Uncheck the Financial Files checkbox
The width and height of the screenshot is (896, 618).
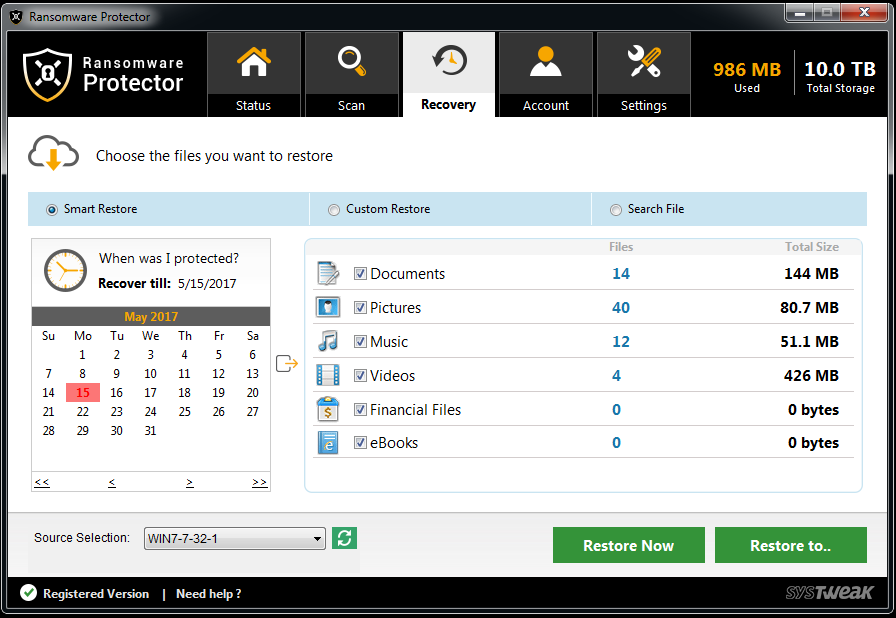tap(360, 410)
